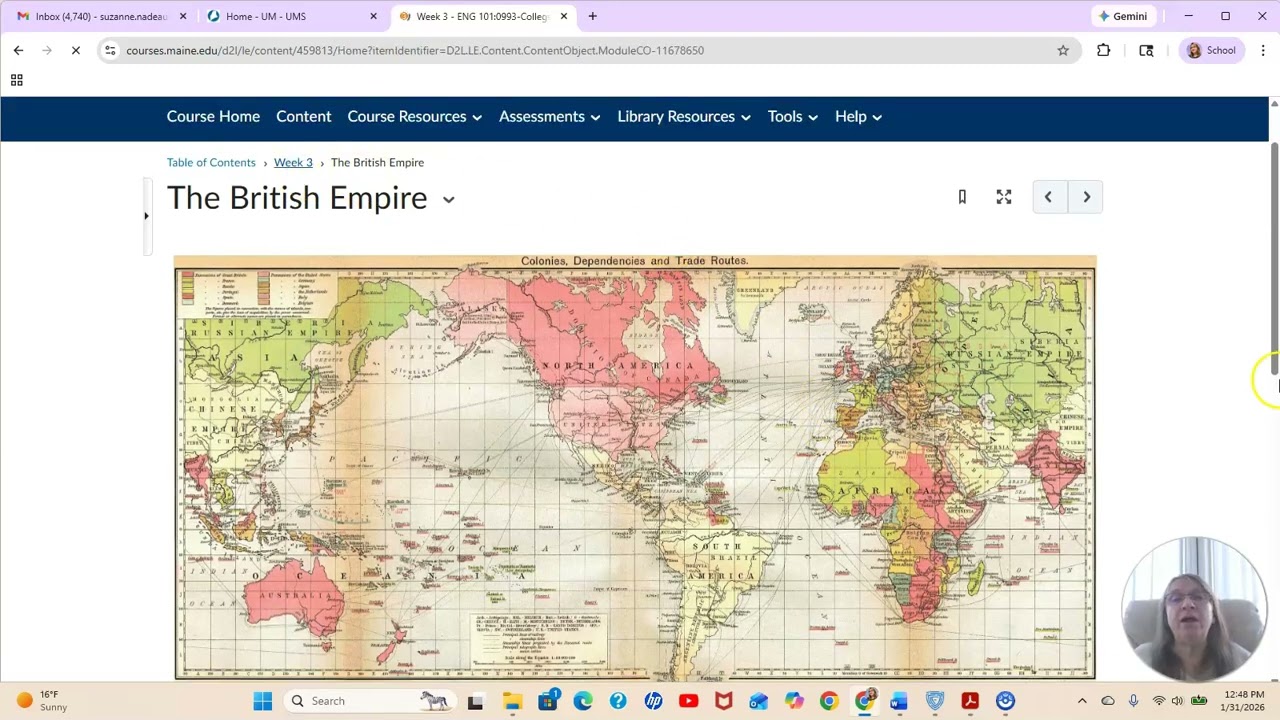
Task: Click the Table of Contents breadcrumb link
Action: [211, 162]
